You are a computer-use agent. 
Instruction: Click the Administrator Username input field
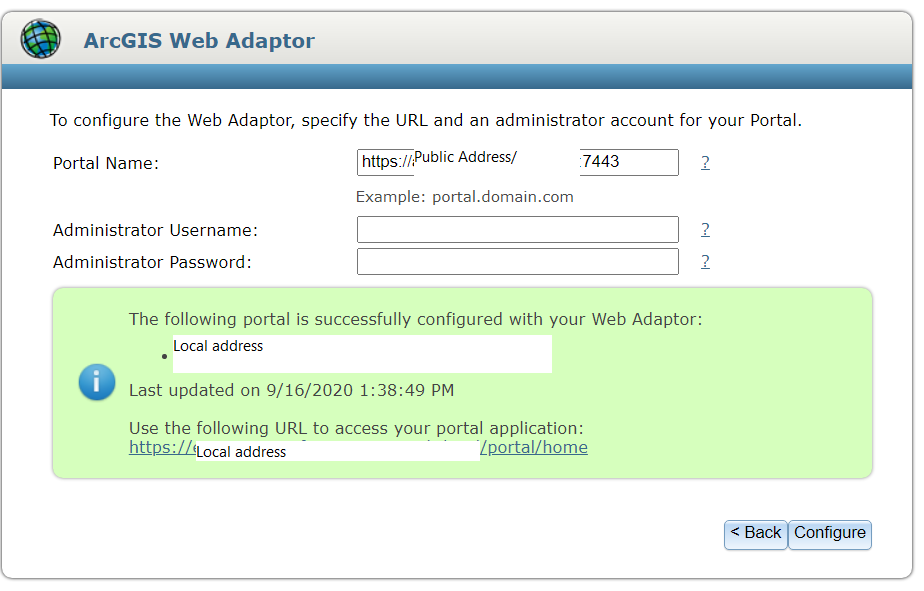coord(517,229)
